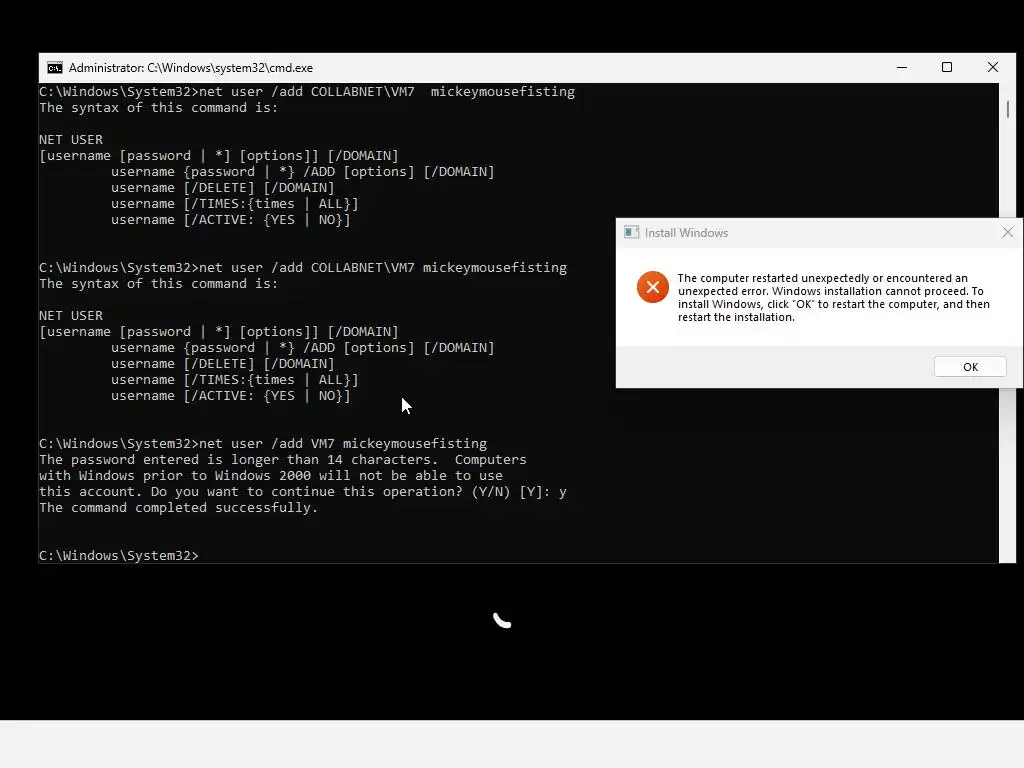Minimize the Administrator cmd.exe window

902,68
